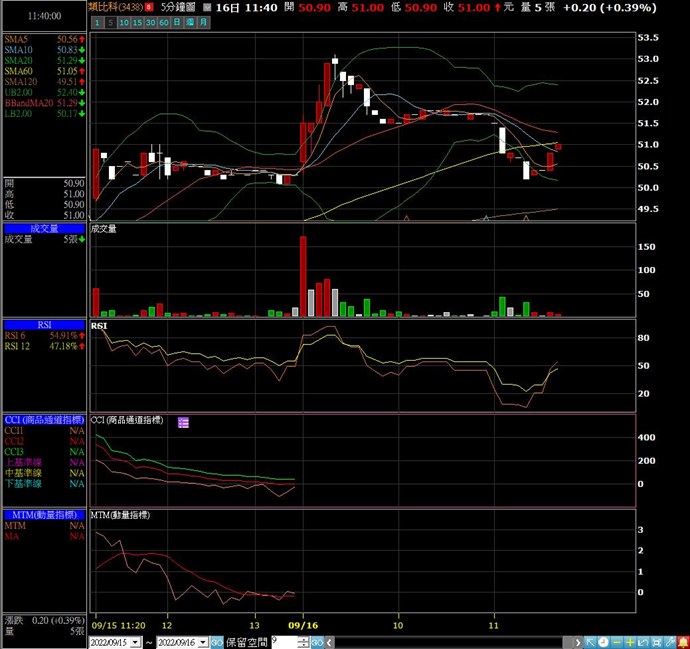Click the plus zoom-in icon
The height and width of the screenshot is (649, 690).
coord(630,641)
